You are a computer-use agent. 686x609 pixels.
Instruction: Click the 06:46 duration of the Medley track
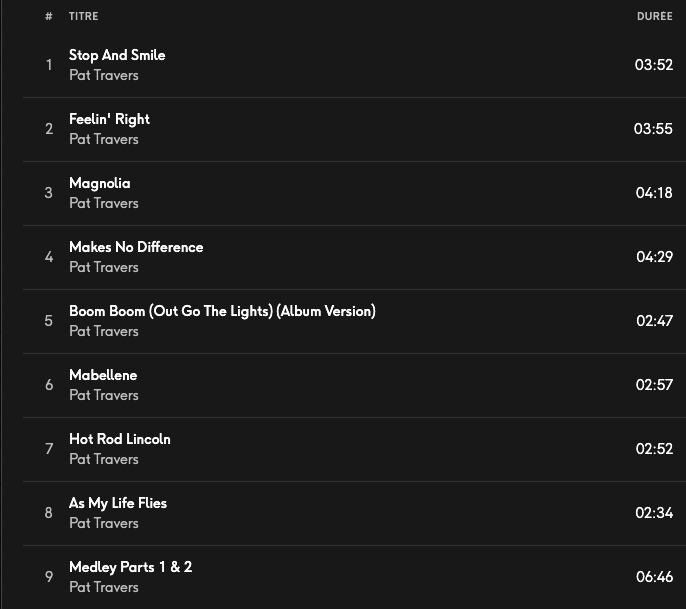click(x=654, y=577)
